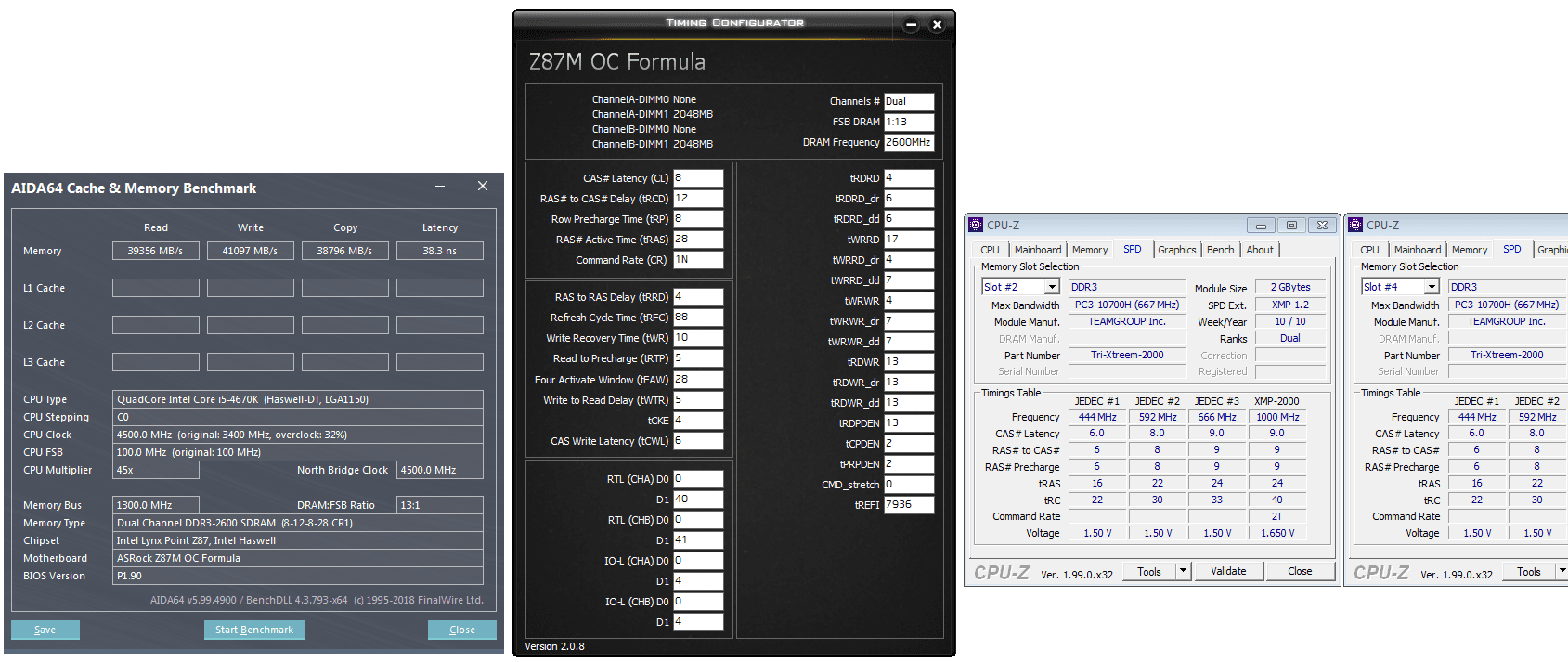Image resolution: width=1568 pixels, height=662 pixels.
Task: Click RAS# Active Time (tRAS) field
Action: [x=698, y=240]
